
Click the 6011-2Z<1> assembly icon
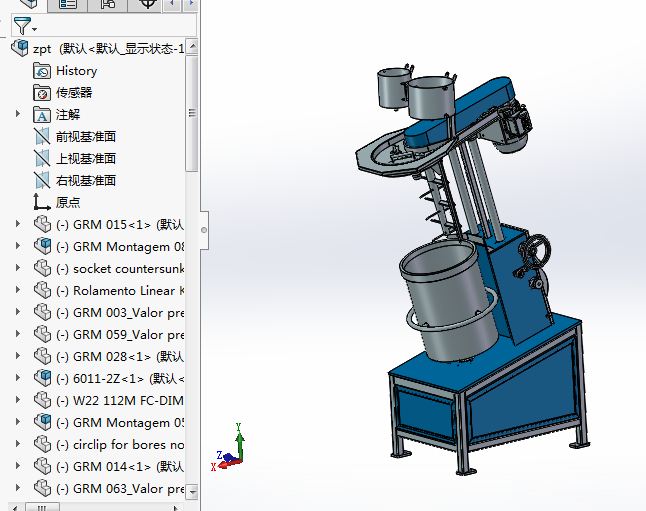pyautogui.click(x=42, y=378)
